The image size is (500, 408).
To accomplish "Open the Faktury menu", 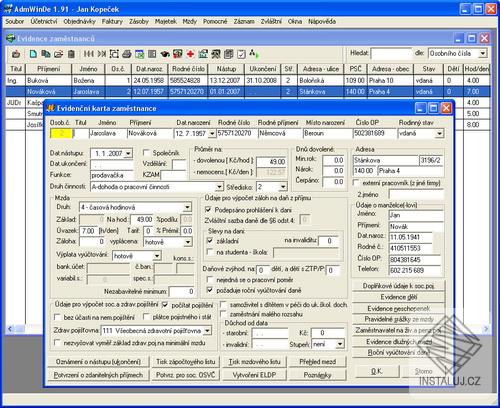I will pos(112,21).
